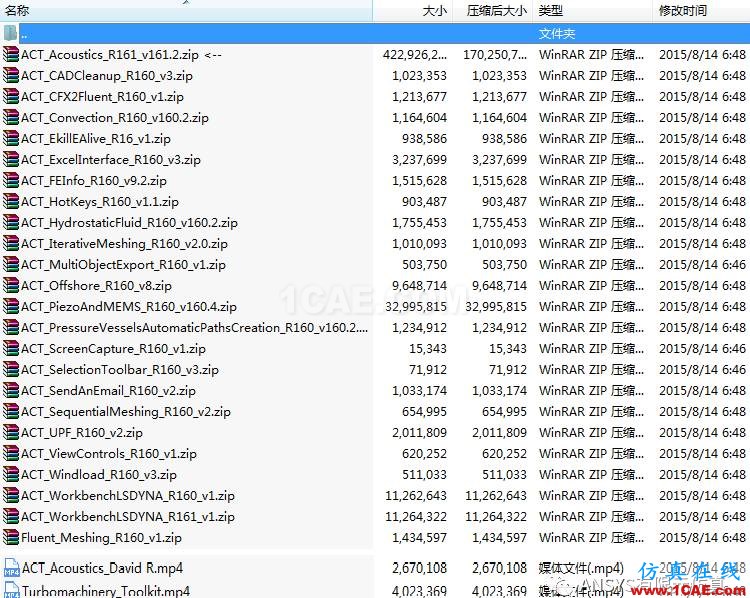Click the ACT_HotKeys_R160_v1.1 archive icon
This screenshot has height=598, width=750.
(x=11, y=202)
